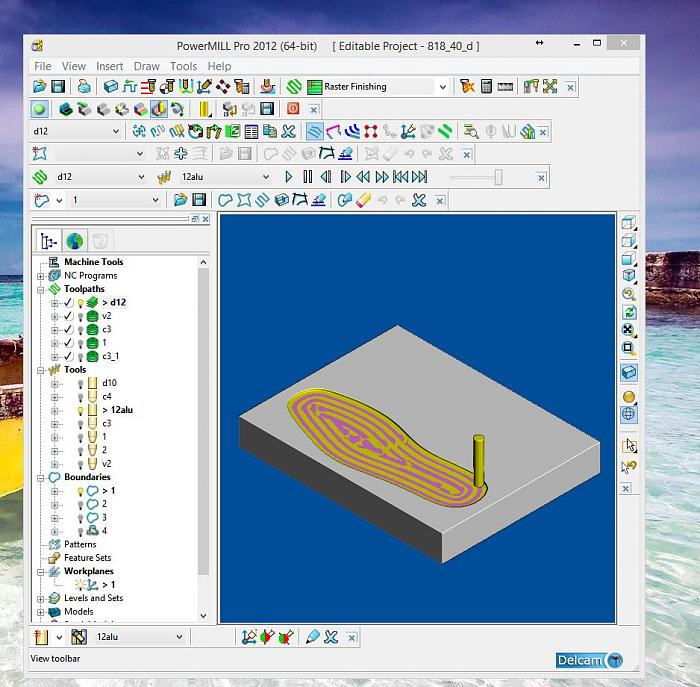Viewport: 700px width, 687px height.
Task: Select the Patterns tree item
Action: click(x=80, y=545)
